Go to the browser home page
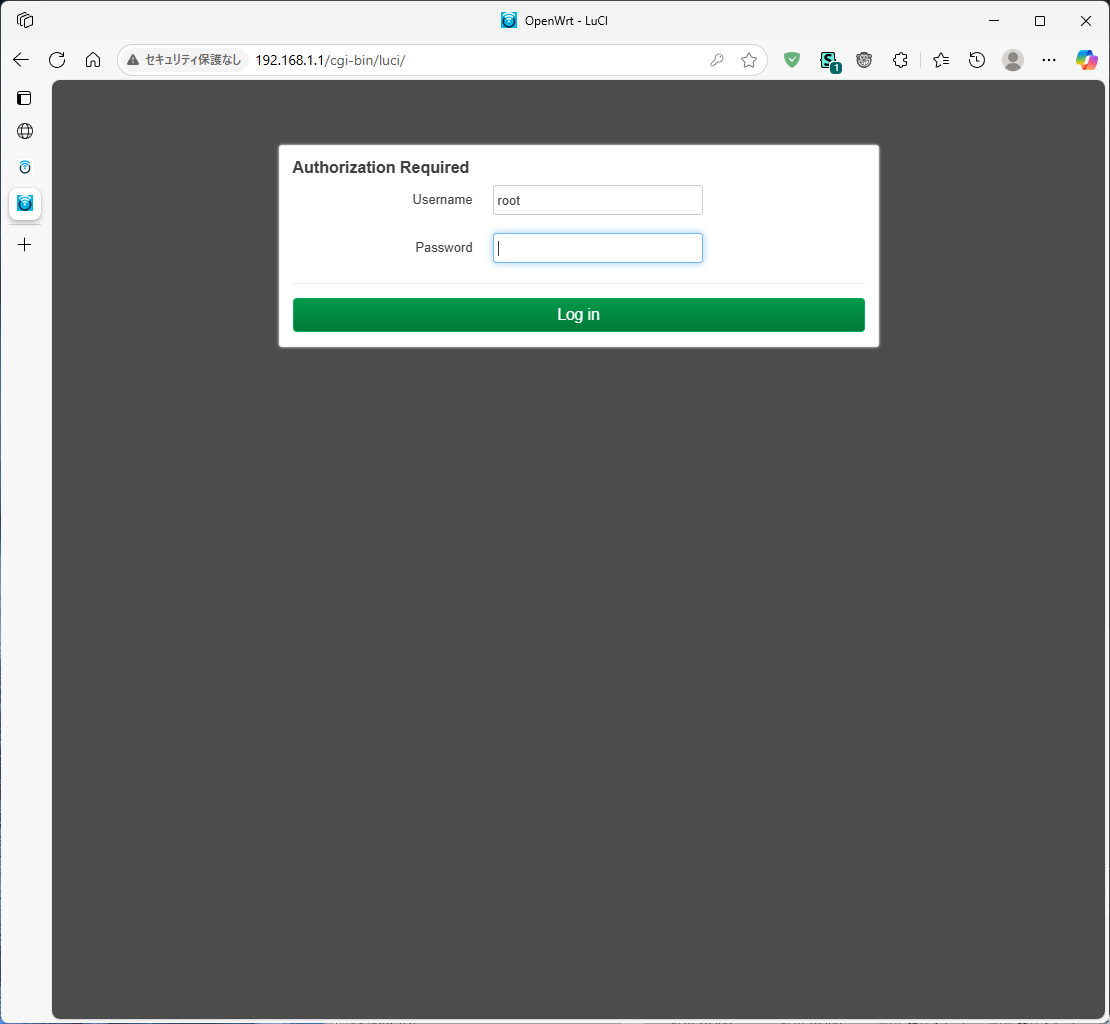This screenshot has height=1024, width=1110. click(x=93, y=60)
